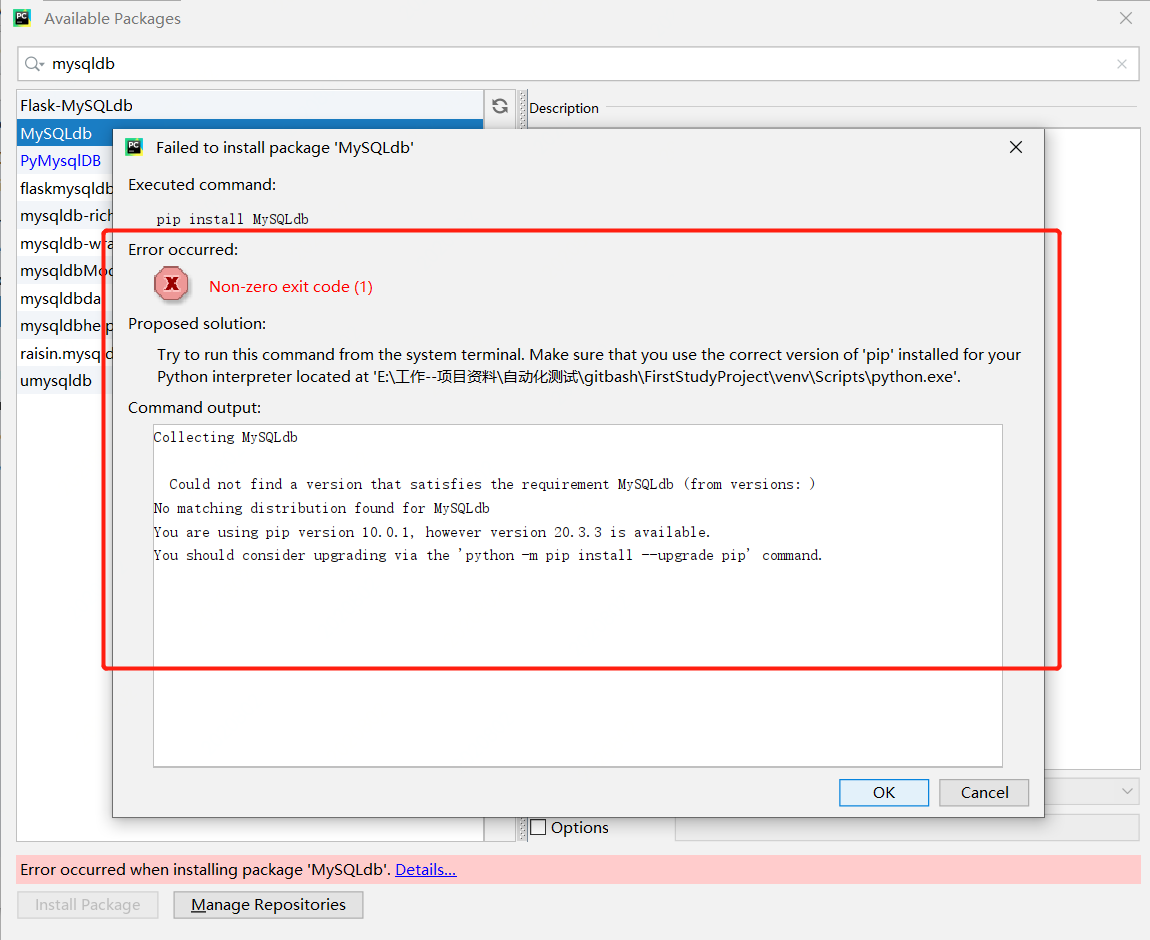Screen dimensions: 1150x940
Task: Click the mysqldb search input field
Action: coord(578,64)
